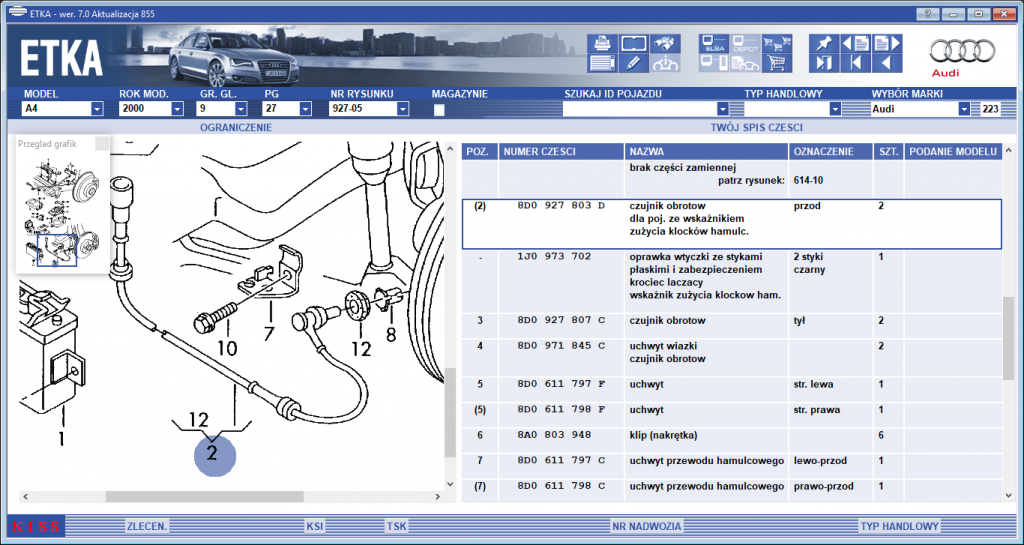Select part number 8D0 927 803 D
The width and height of the screenshot is (1024, 545).
coord(561,206)
